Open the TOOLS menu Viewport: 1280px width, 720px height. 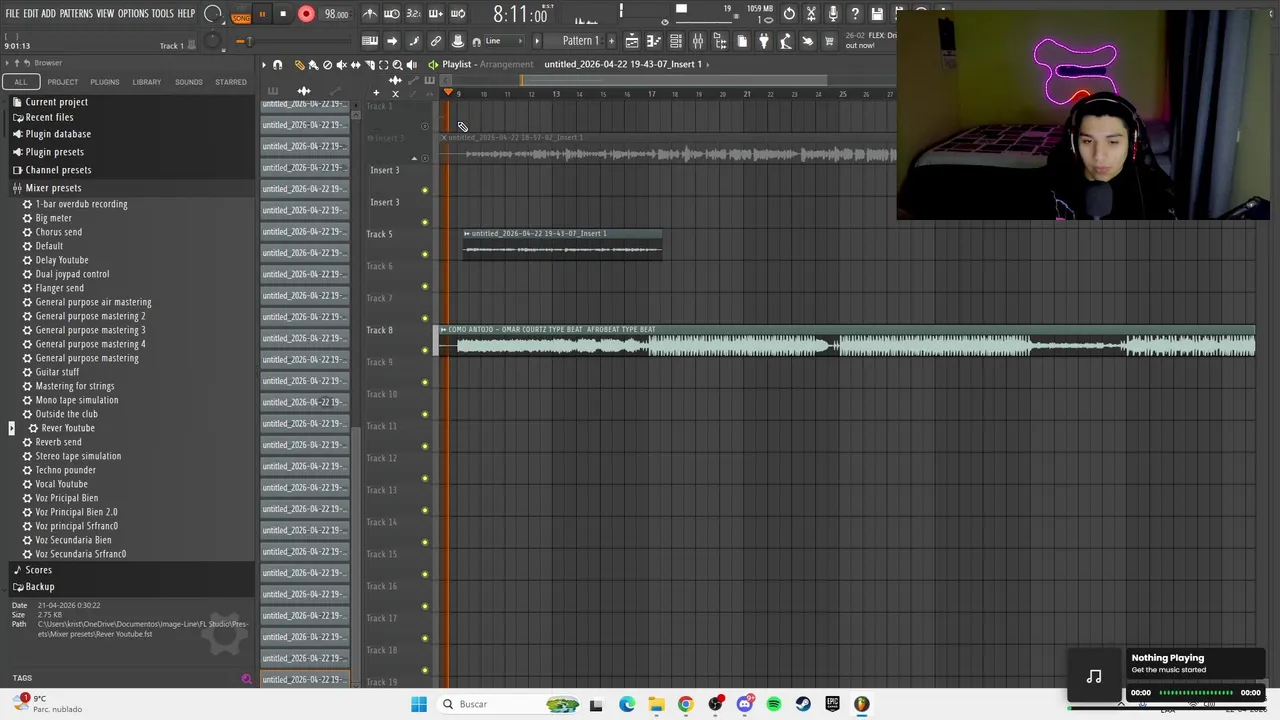click(x=163, y=14)
